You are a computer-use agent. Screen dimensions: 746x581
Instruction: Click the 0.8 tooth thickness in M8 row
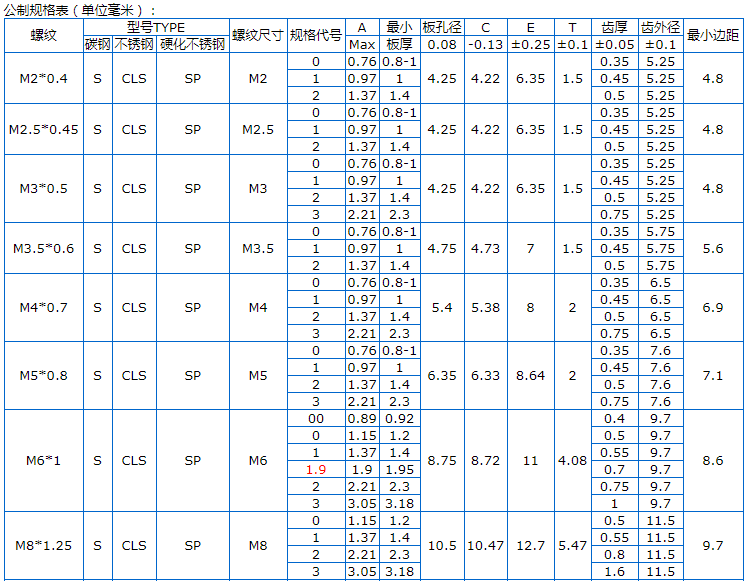pos(614,555)
